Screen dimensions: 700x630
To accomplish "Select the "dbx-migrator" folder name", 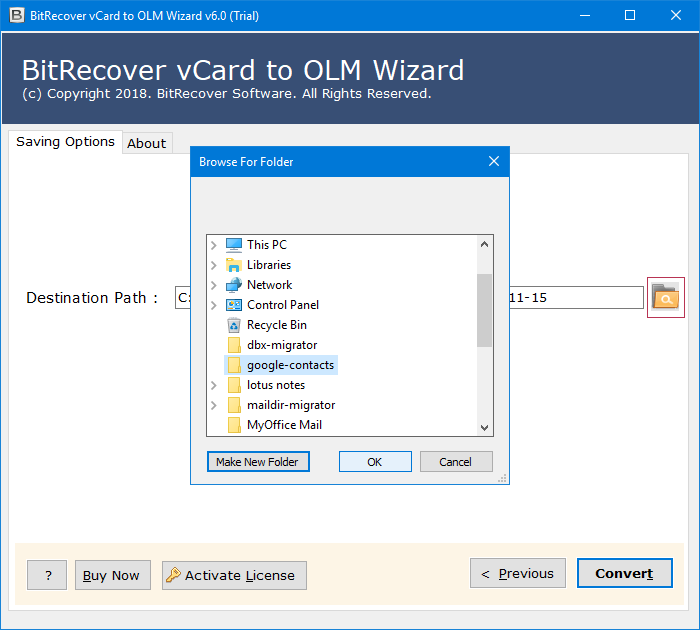I will pos(282,345).
